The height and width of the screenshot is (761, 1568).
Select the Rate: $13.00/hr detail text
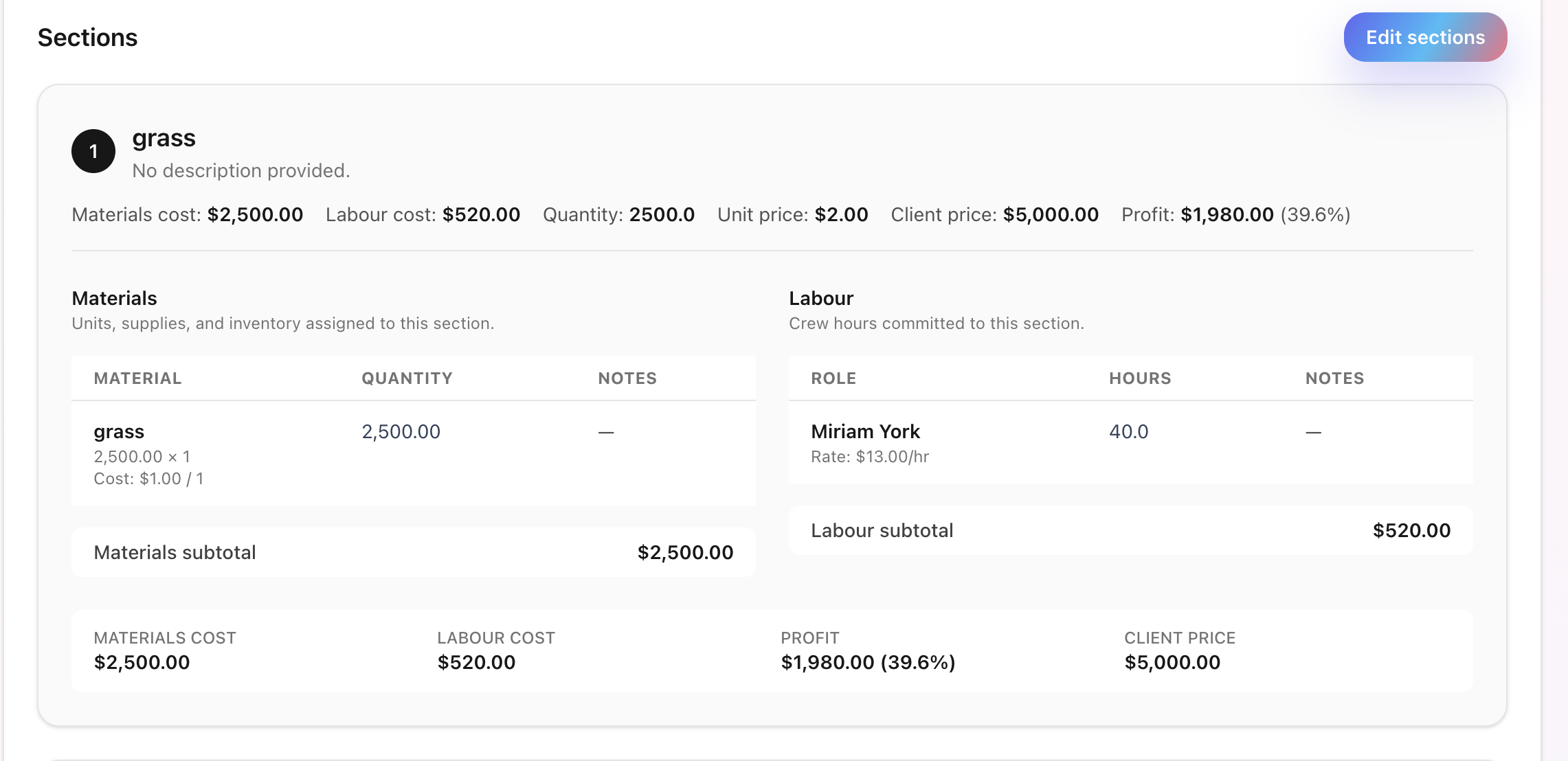click(x=870, y=455)
